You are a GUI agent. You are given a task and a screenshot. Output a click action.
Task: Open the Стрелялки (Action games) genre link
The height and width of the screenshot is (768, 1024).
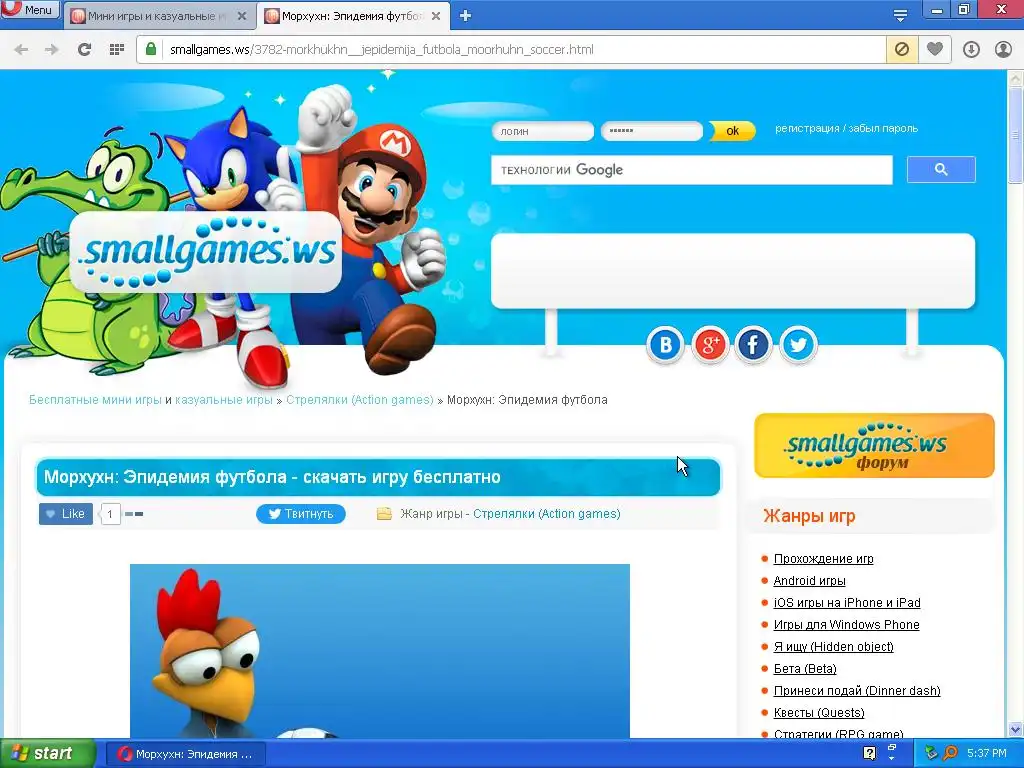click(547, 514)
